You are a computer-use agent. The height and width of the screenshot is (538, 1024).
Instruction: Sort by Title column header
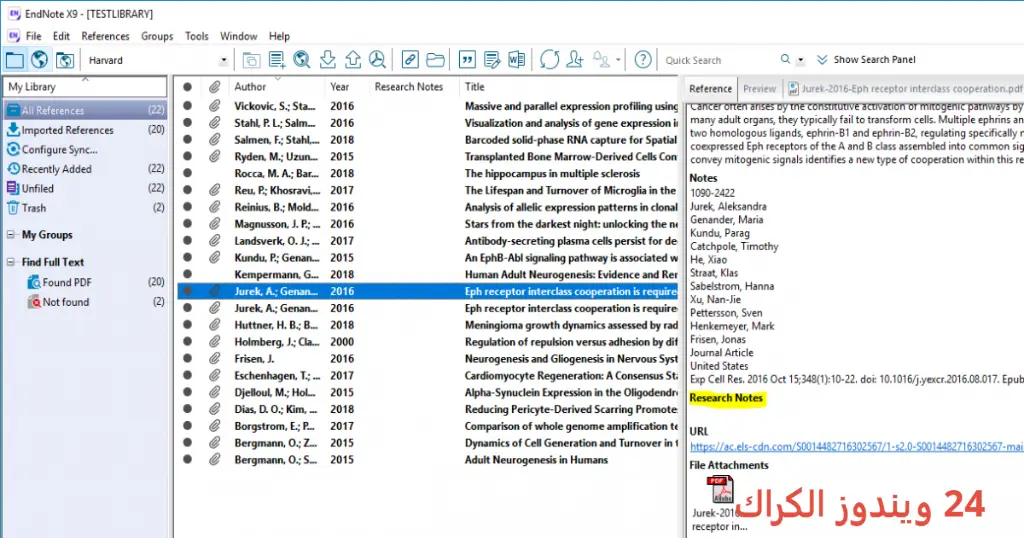click(475, 87)
